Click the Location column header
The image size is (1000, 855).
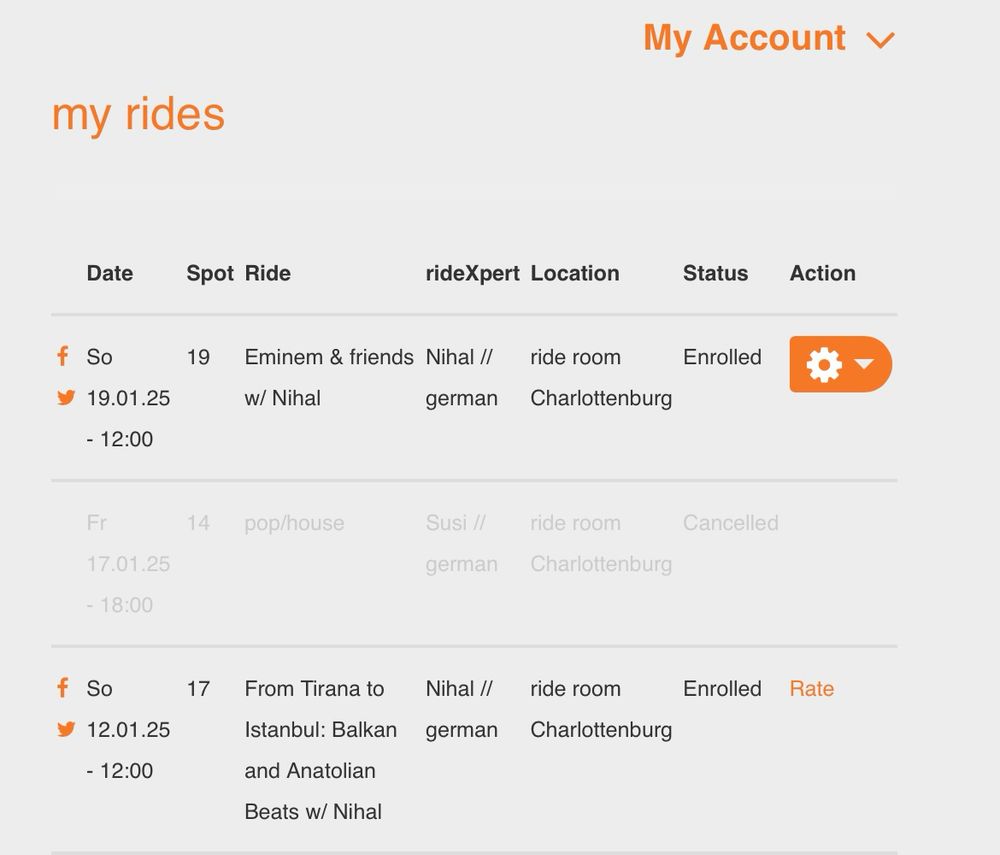[x=575, y=273]
